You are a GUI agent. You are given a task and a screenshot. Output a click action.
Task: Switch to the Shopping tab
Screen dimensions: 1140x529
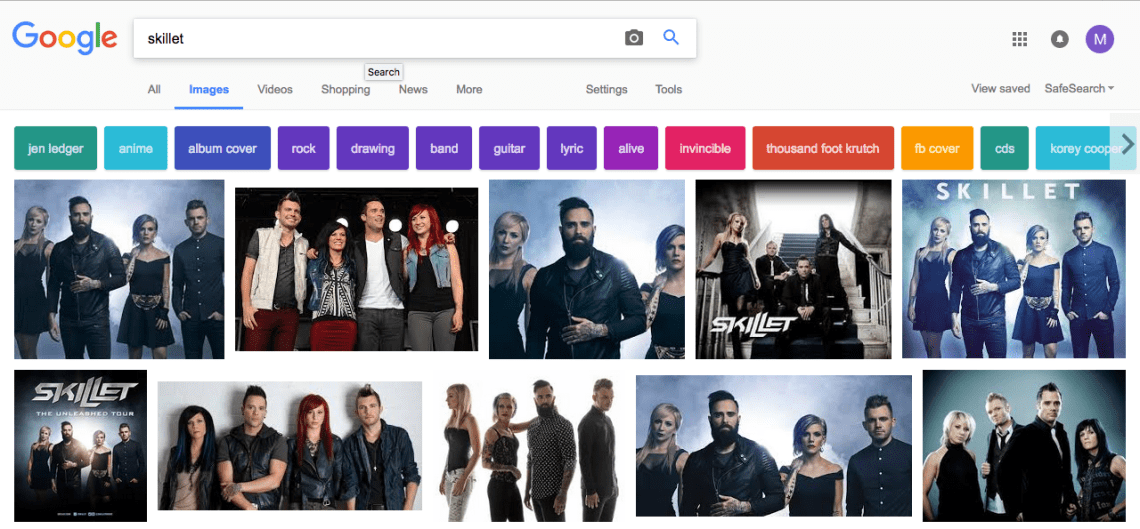pos(345,89)
